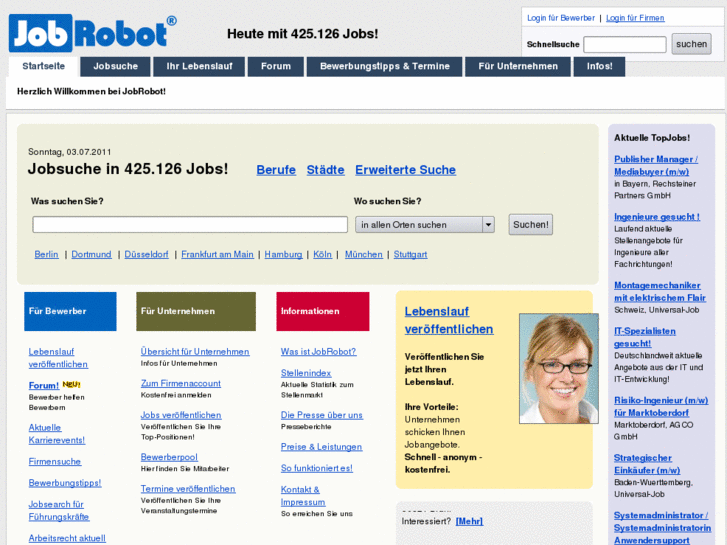Open Jobsearch für Führungskräfte link
This screenshot has height=545, width=727.
(58, 510)
